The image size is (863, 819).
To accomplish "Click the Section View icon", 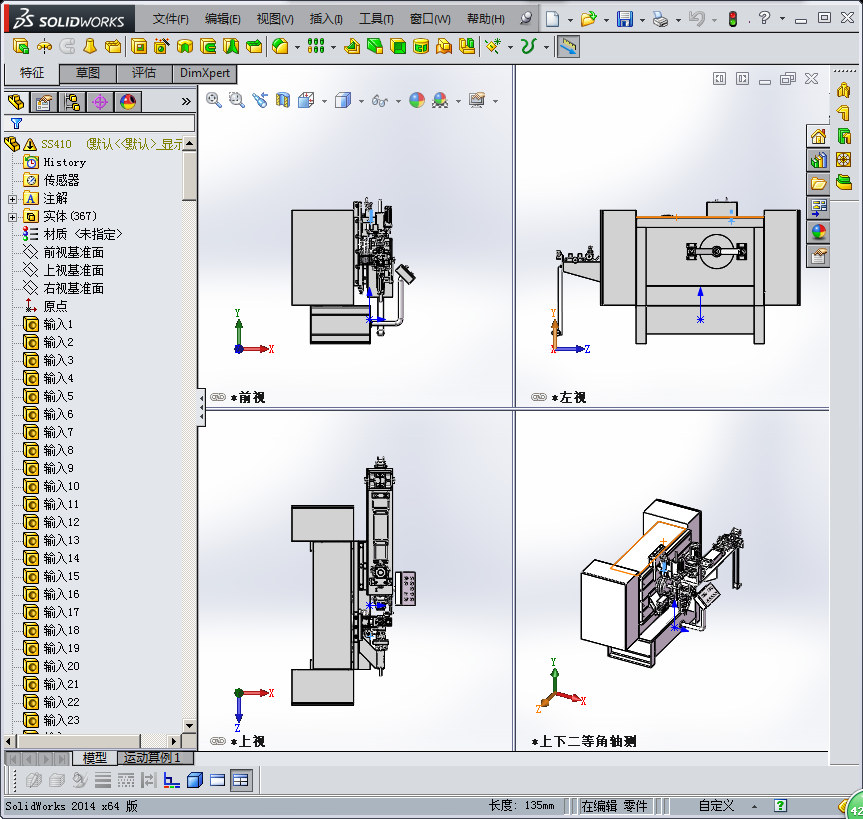I will (x=283, y=100).
